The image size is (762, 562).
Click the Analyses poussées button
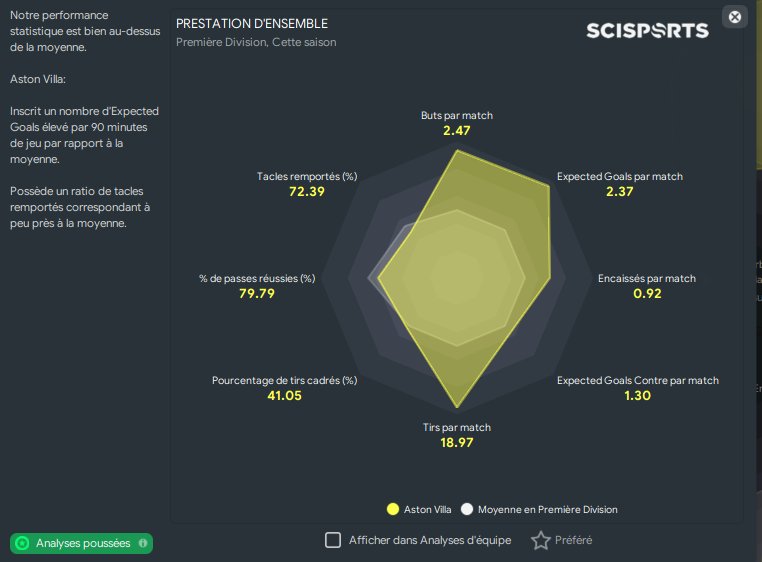click(x=81, y=543)
